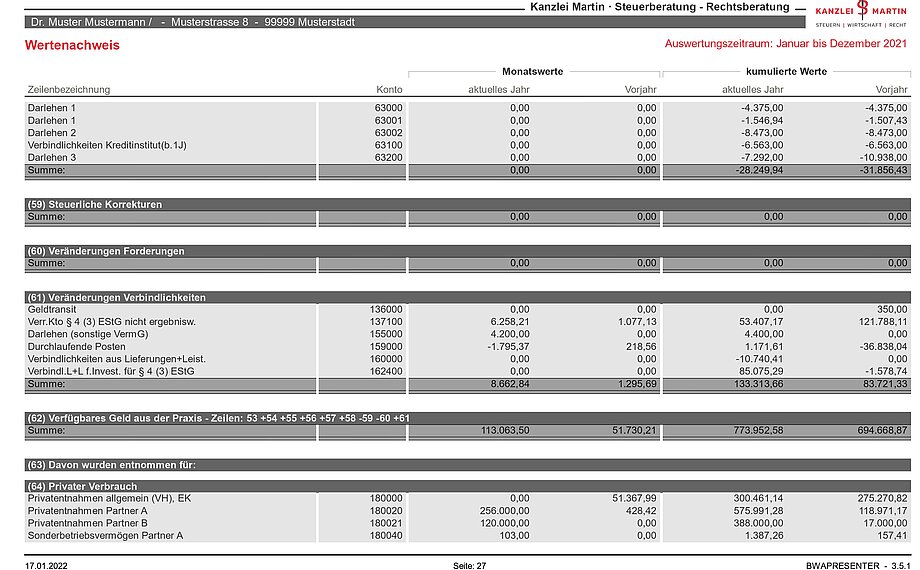920x570 pixels.
Task: Select the Wertenachweis heading
Action: (x=71, y=45)
